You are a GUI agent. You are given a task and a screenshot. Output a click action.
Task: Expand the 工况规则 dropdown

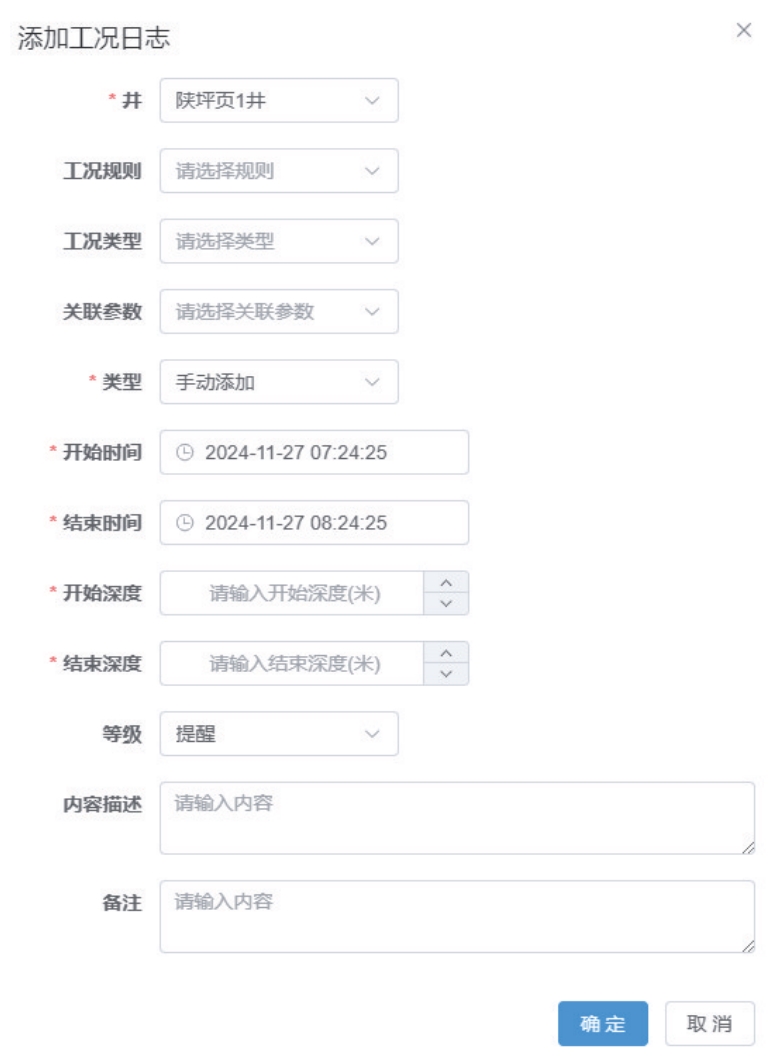(279, 171)
